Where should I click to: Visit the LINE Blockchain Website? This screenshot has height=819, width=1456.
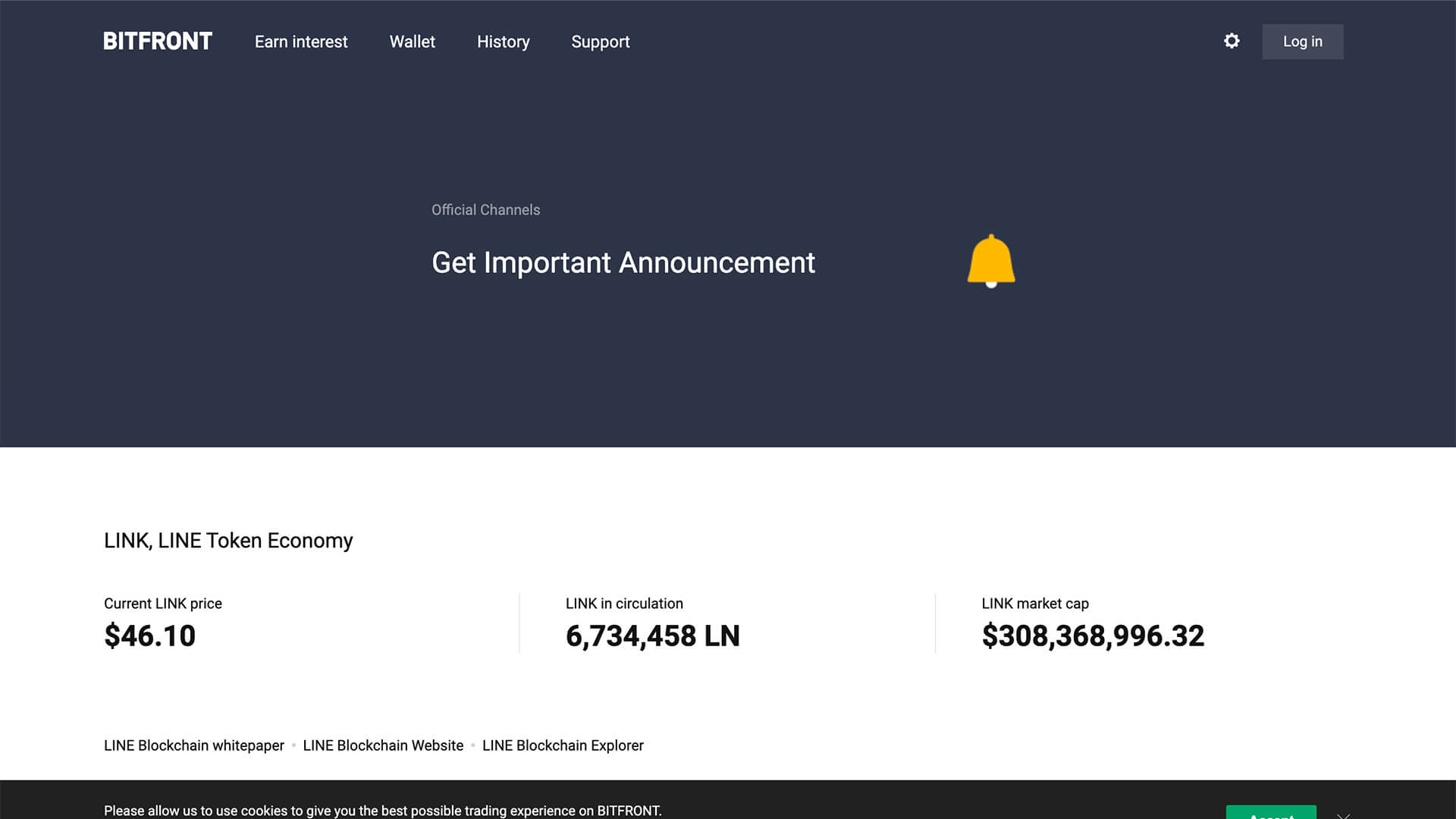(x=382, y=745)
